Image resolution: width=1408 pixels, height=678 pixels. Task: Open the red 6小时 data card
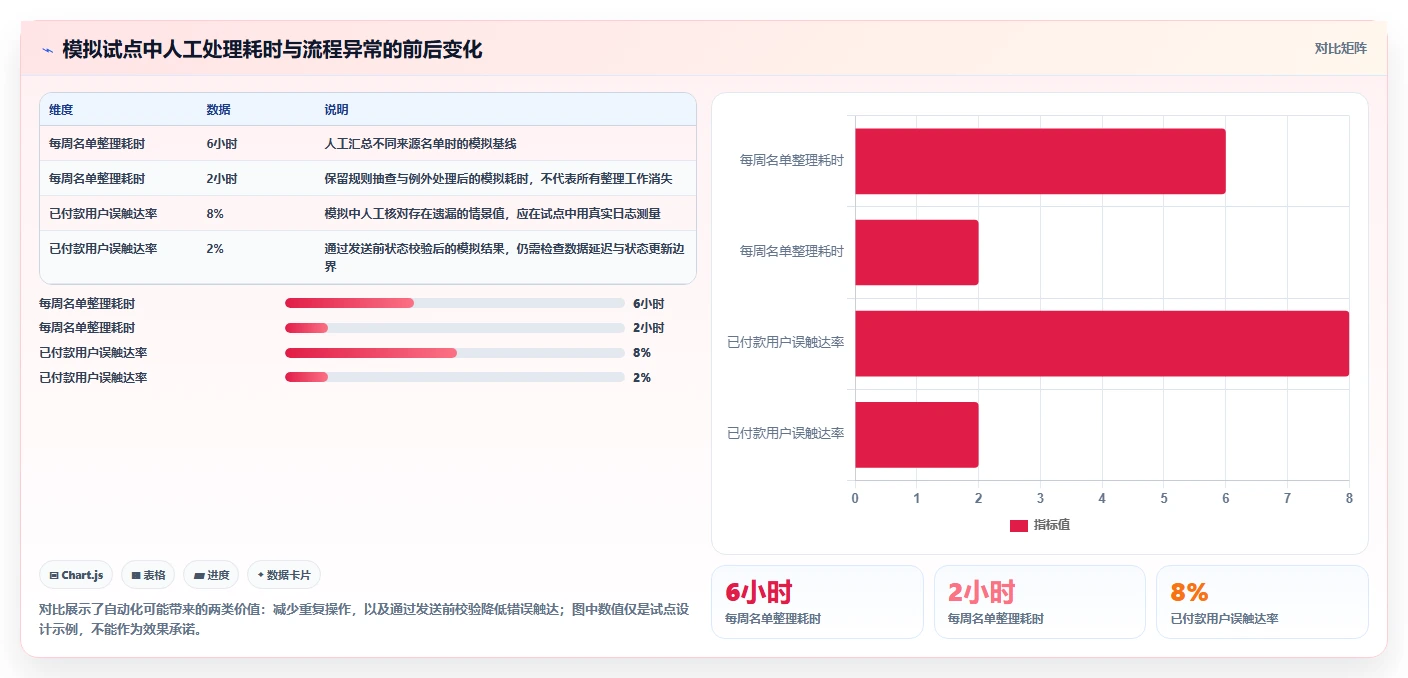(x=817, y=602)
